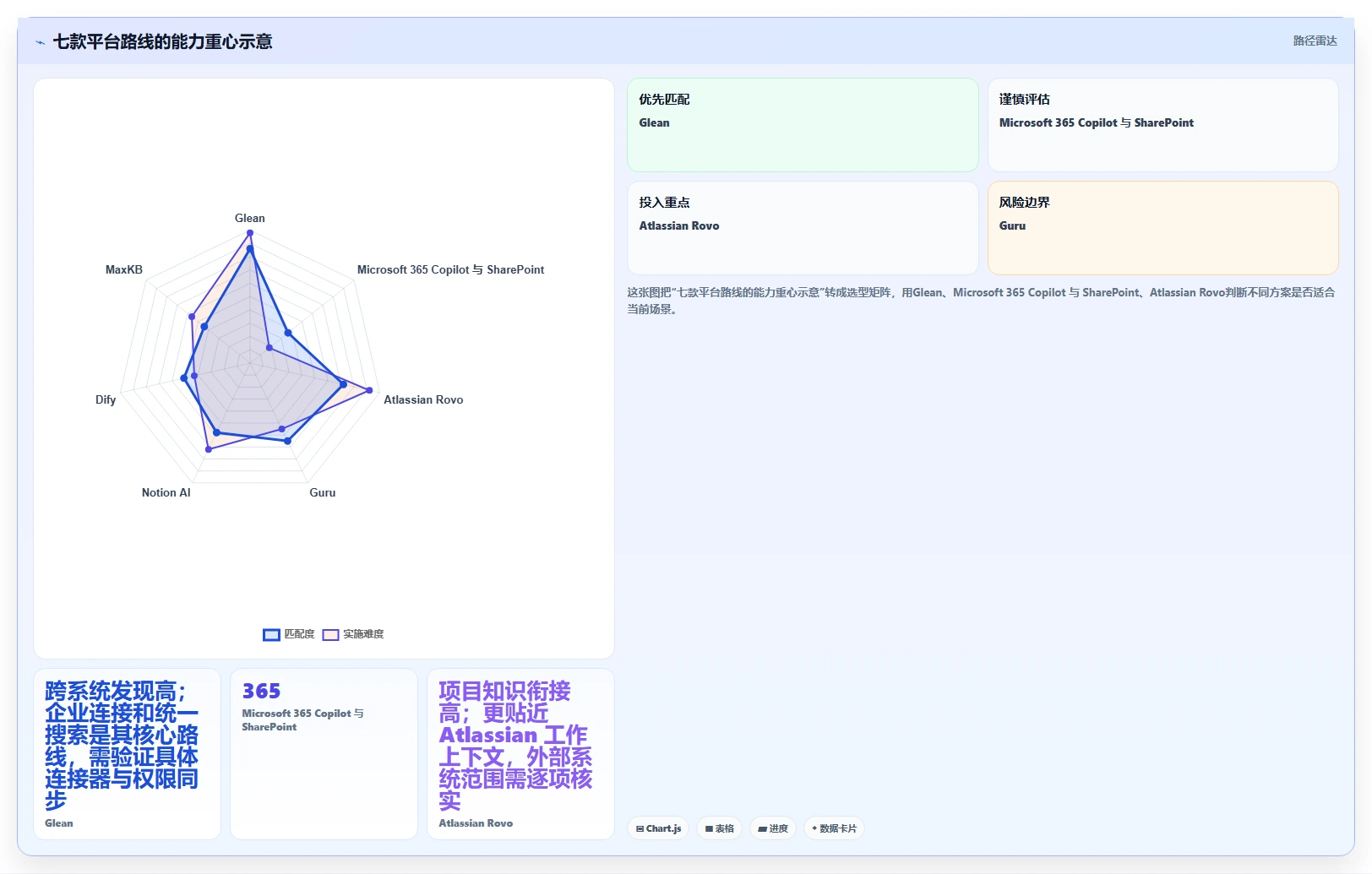1372x874 pixels.
Task: Open the 优先匹配 Glean card
Action: click(x=803, y=125)
